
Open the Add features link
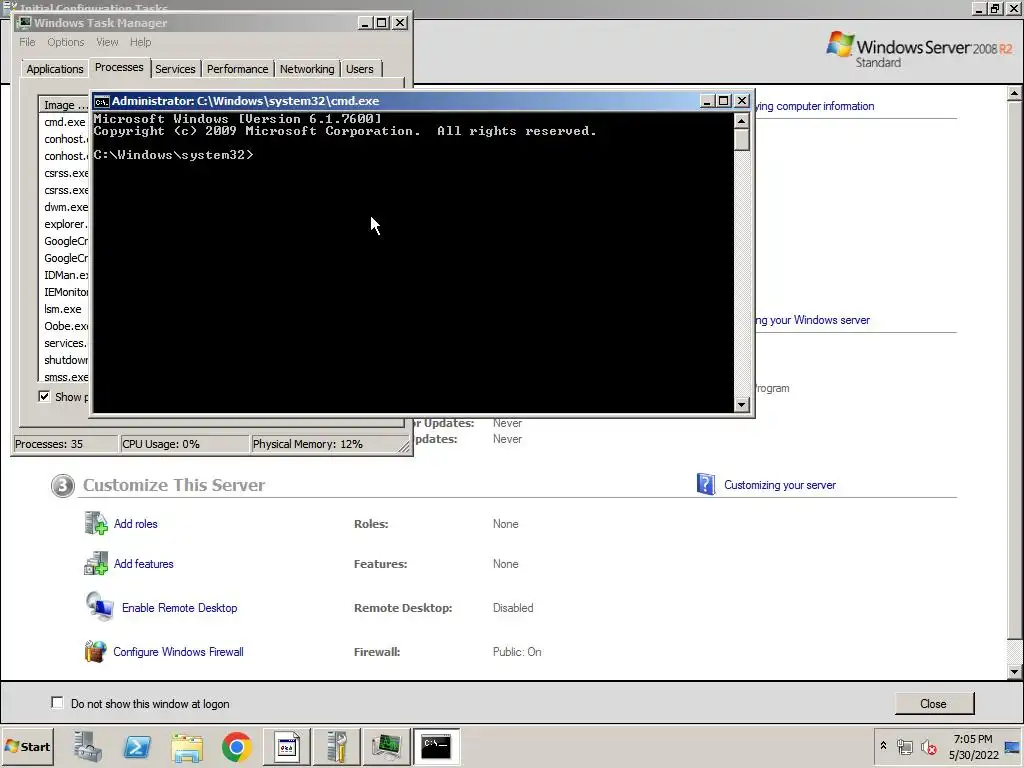pyautogui.click(x=144, y=564)
